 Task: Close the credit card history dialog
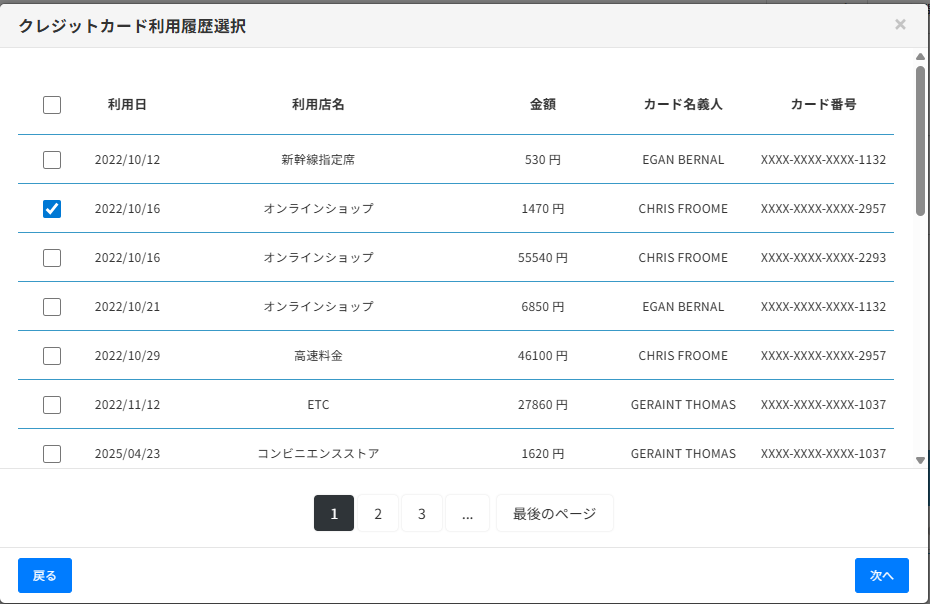pyautogui.click(x=899, y=24)
